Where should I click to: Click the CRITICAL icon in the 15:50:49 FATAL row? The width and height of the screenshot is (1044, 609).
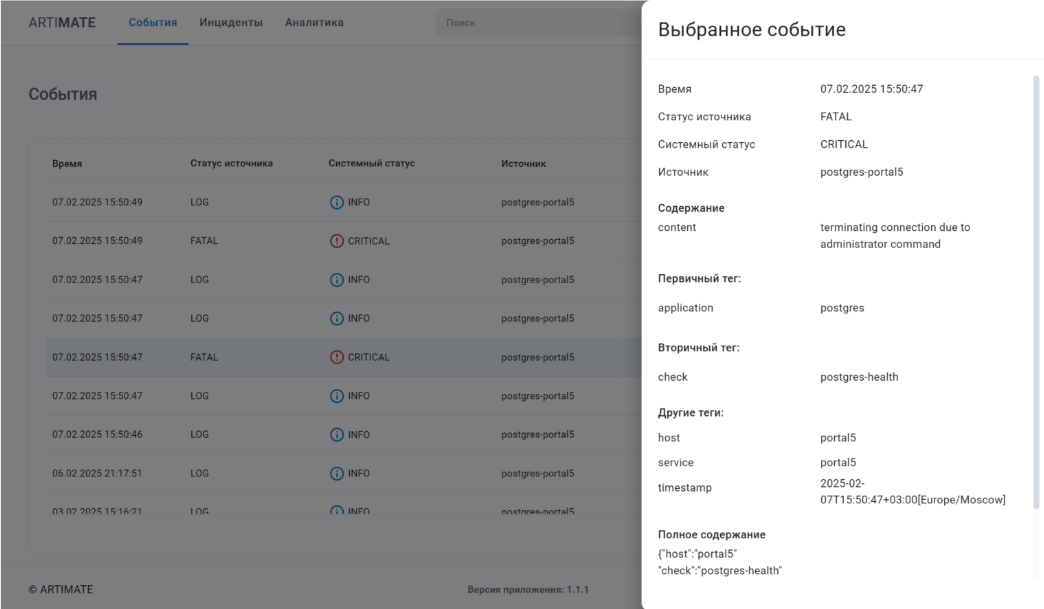pyautogui.click(x=337, y=241)
